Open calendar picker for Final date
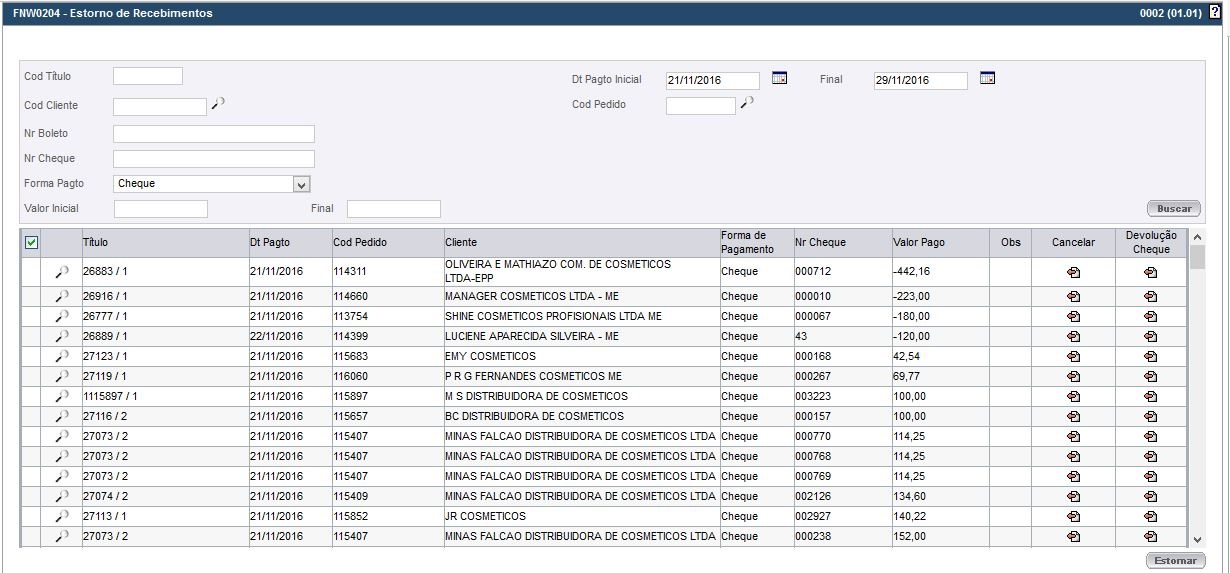This screenshot has width=1230, height=573. pyautogui.click(x=987, y=79)
